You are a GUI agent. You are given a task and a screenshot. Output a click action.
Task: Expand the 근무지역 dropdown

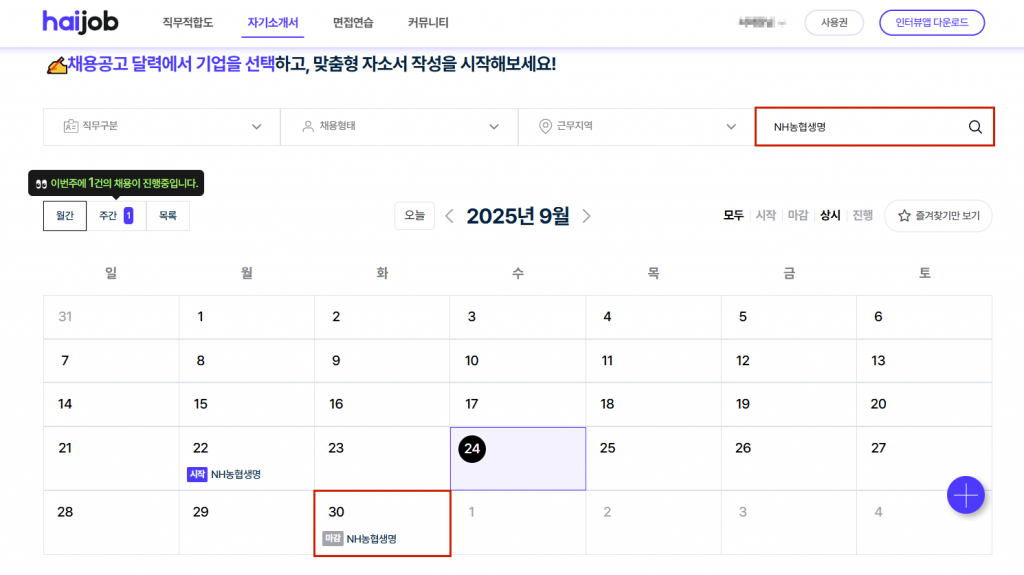tap(636, 127)
